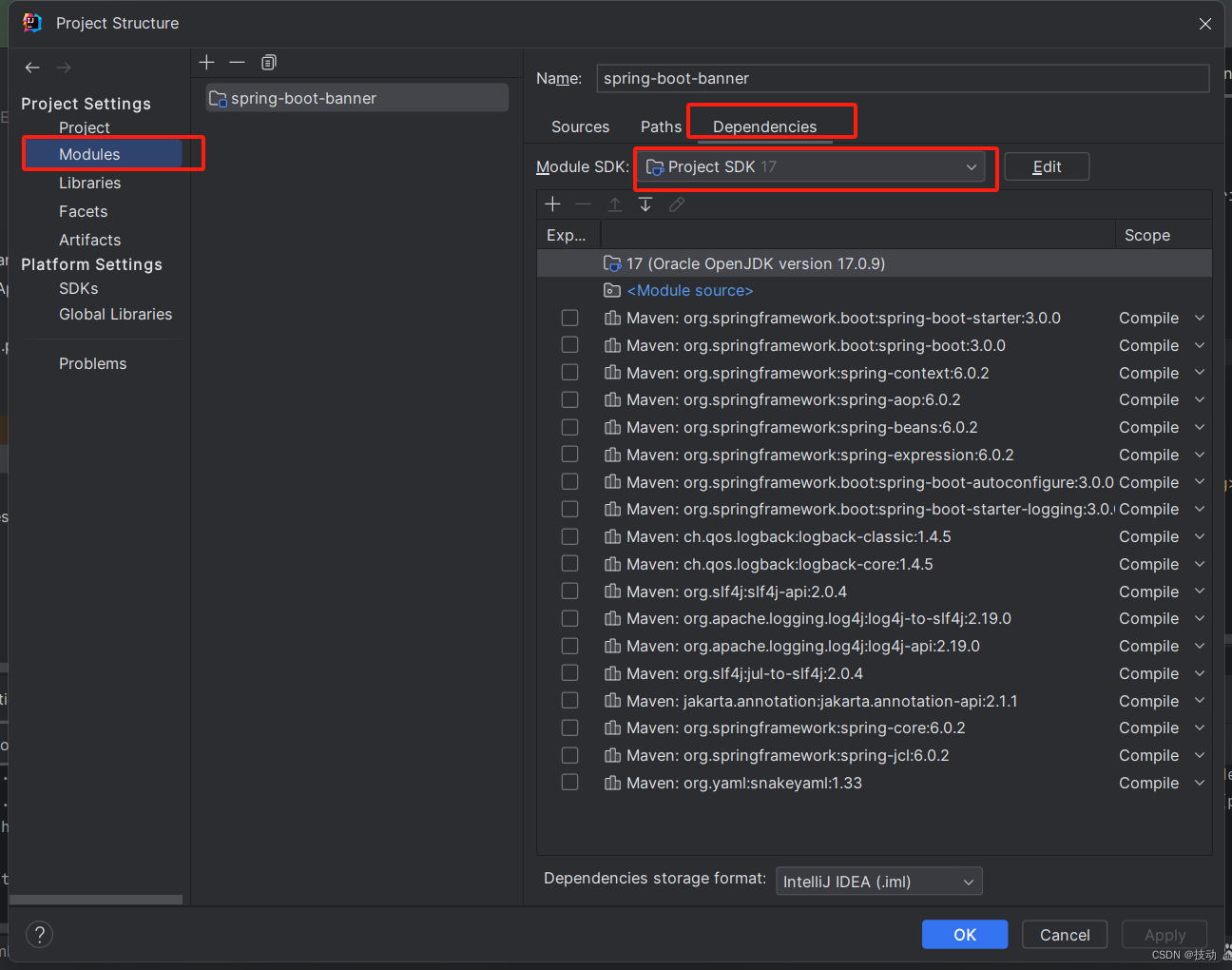Click the back navigation arrow
The height and width of the screenshot is (970, 1232).
32,68
